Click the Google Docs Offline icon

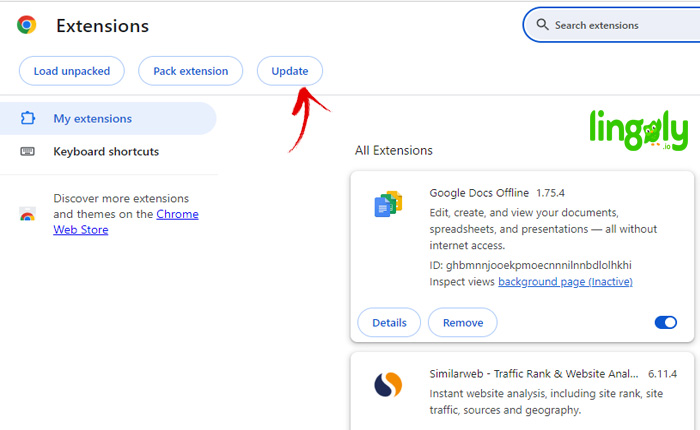[388, 204]
